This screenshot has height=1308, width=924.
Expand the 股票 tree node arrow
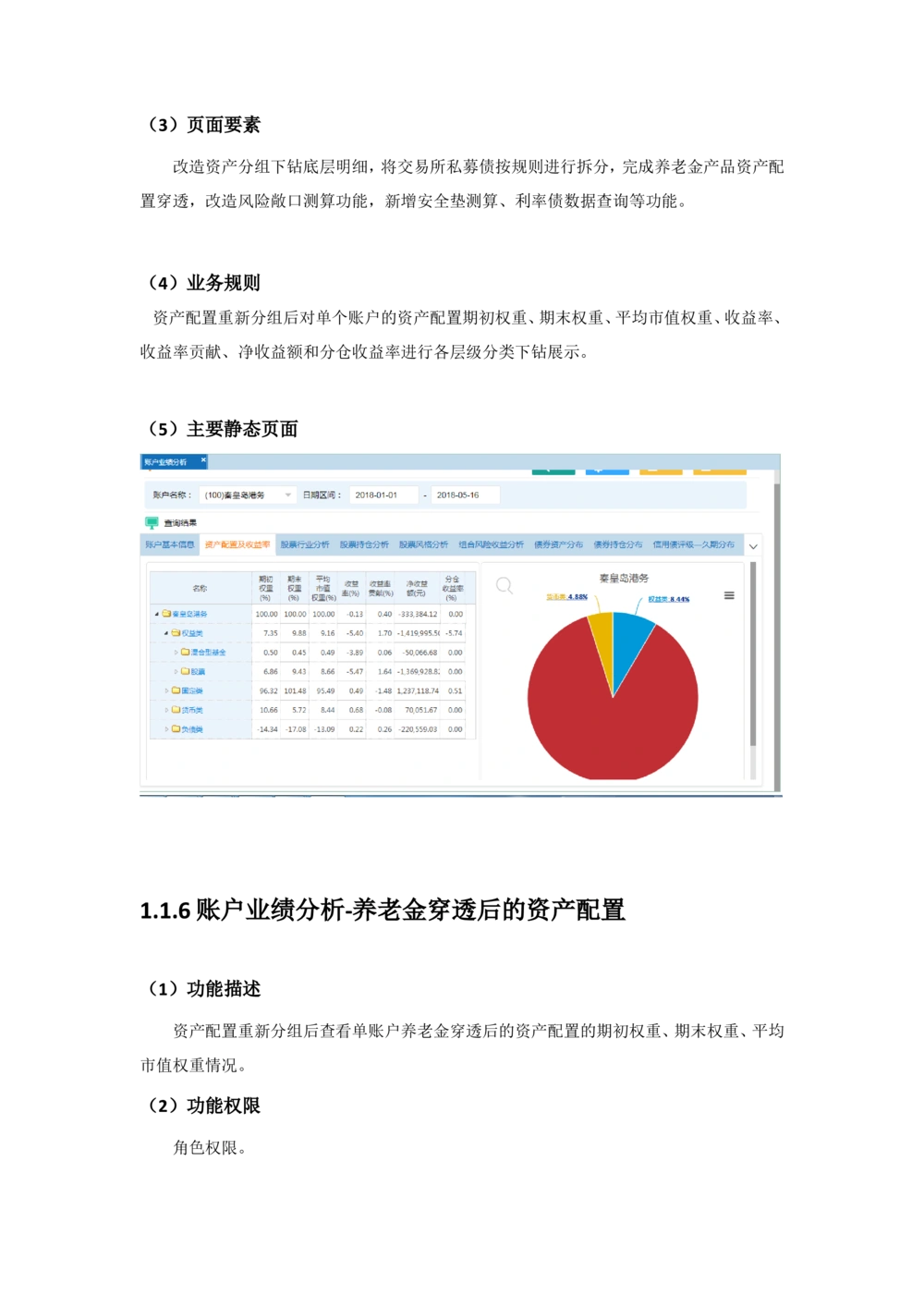pyautogui.click(x=176, y=672)
